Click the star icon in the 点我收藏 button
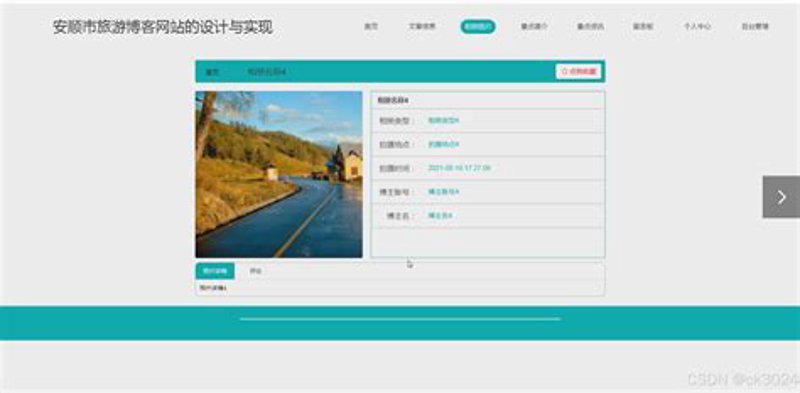This screenshot has width=800, height=393. point(564,72)
